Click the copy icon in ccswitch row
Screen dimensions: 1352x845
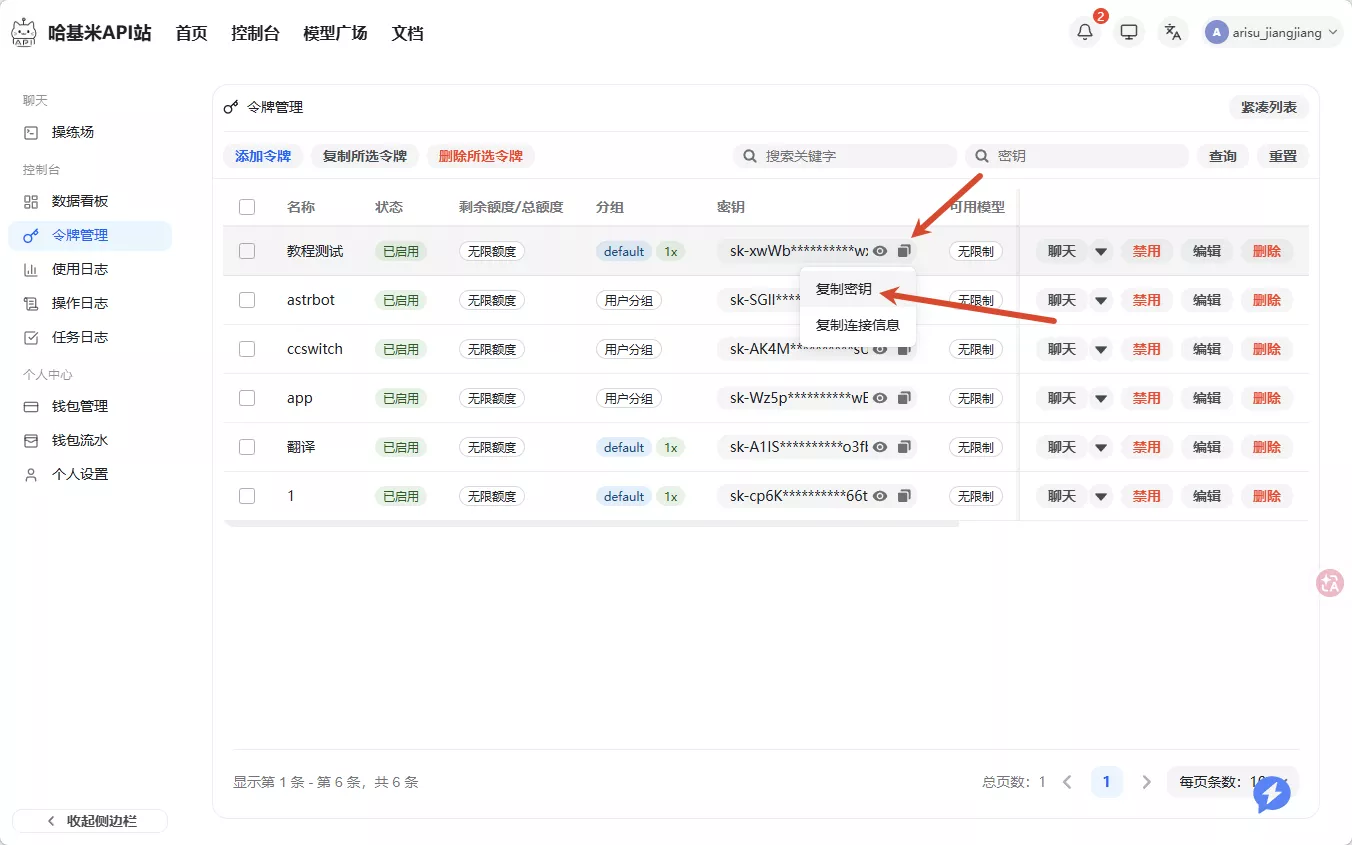coord(904,349)
